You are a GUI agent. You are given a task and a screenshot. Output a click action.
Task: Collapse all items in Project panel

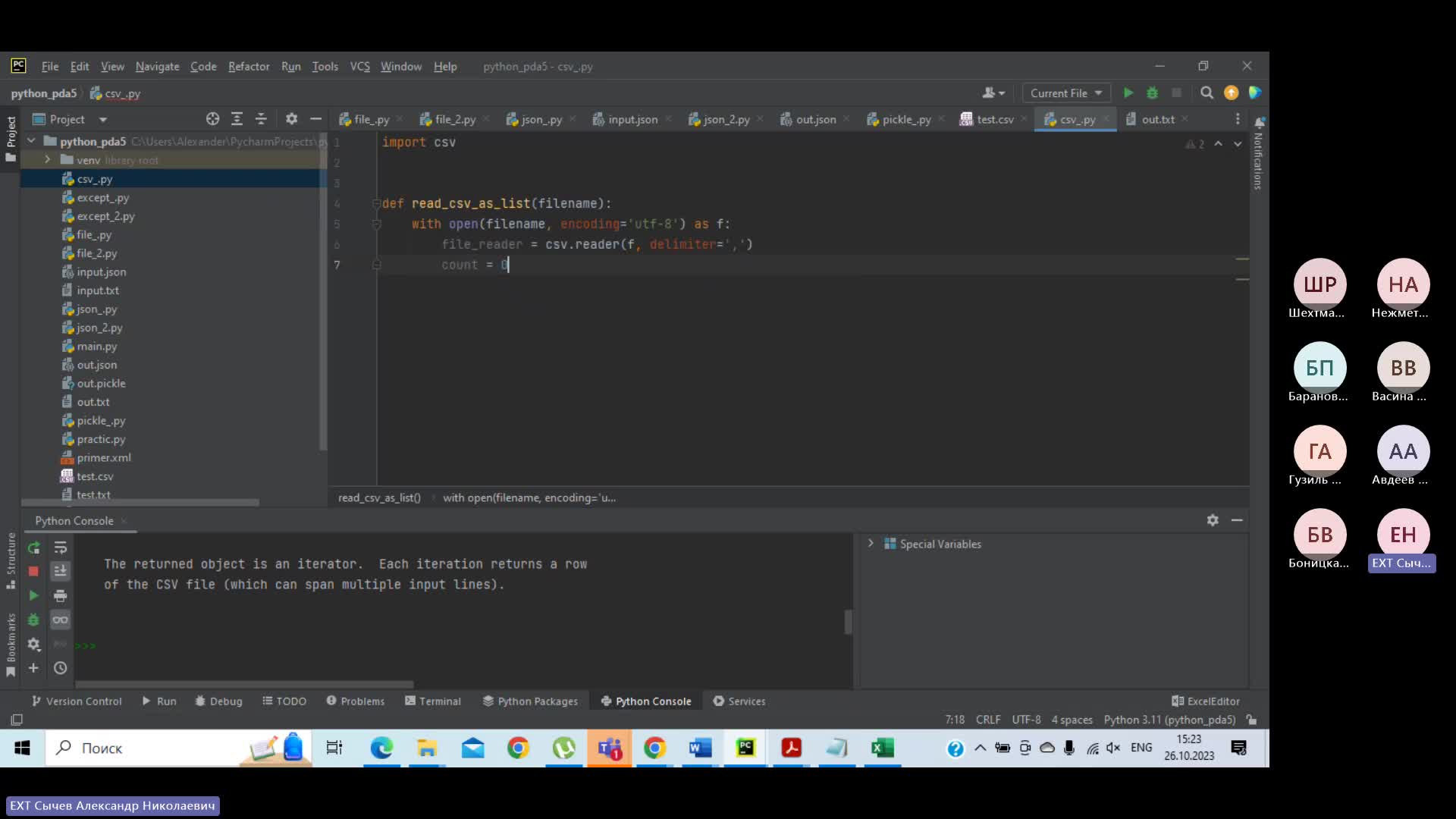tap(261, 119)
